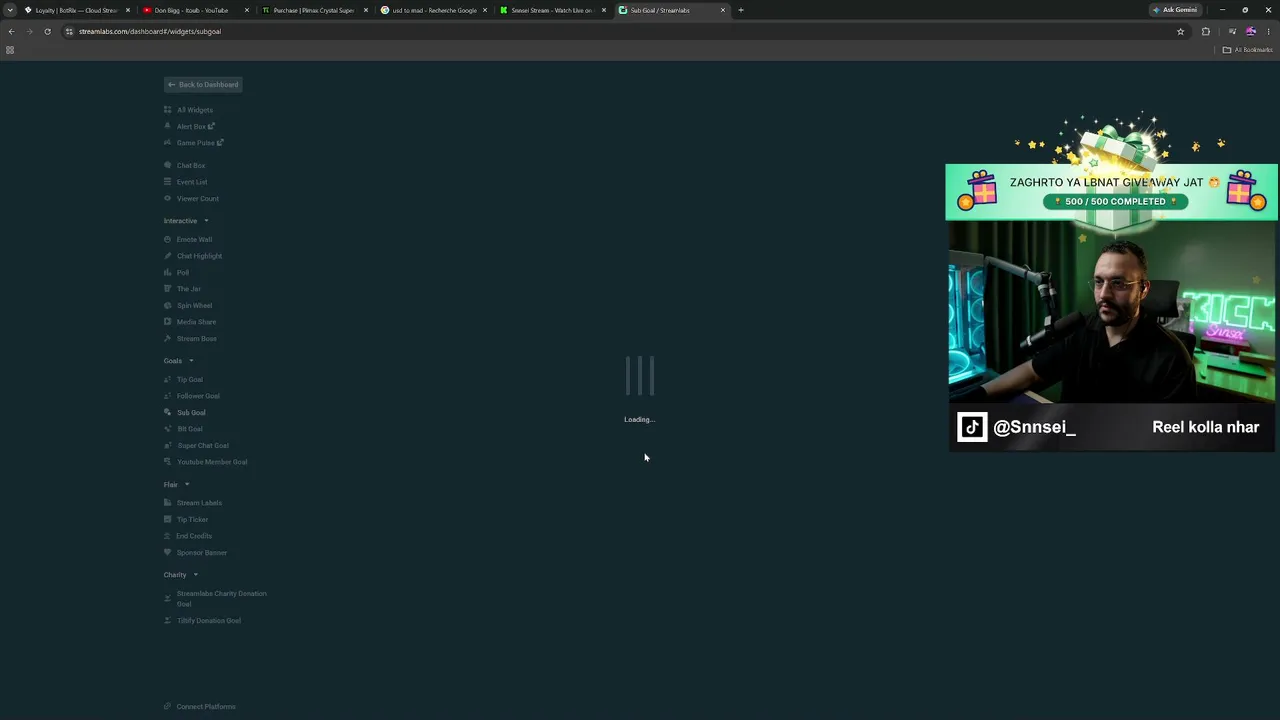The height and width of the screenshot is (720, 1280).
Task: Open Alert Box external link icon
Action: click(211, 126)
